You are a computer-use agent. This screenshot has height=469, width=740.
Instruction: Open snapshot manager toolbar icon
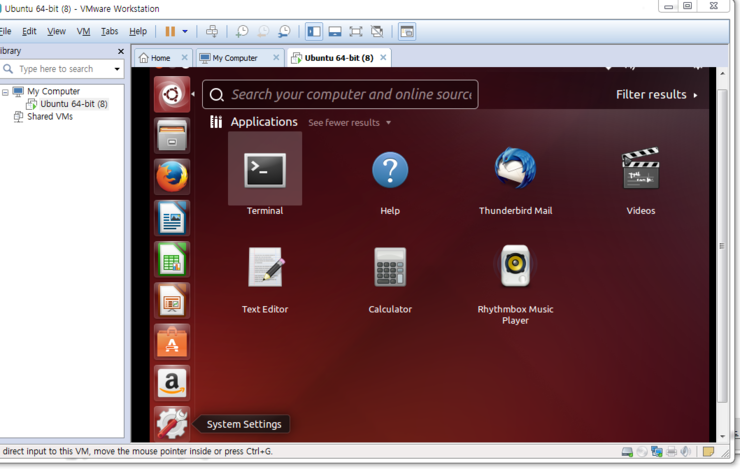(284, 32)
